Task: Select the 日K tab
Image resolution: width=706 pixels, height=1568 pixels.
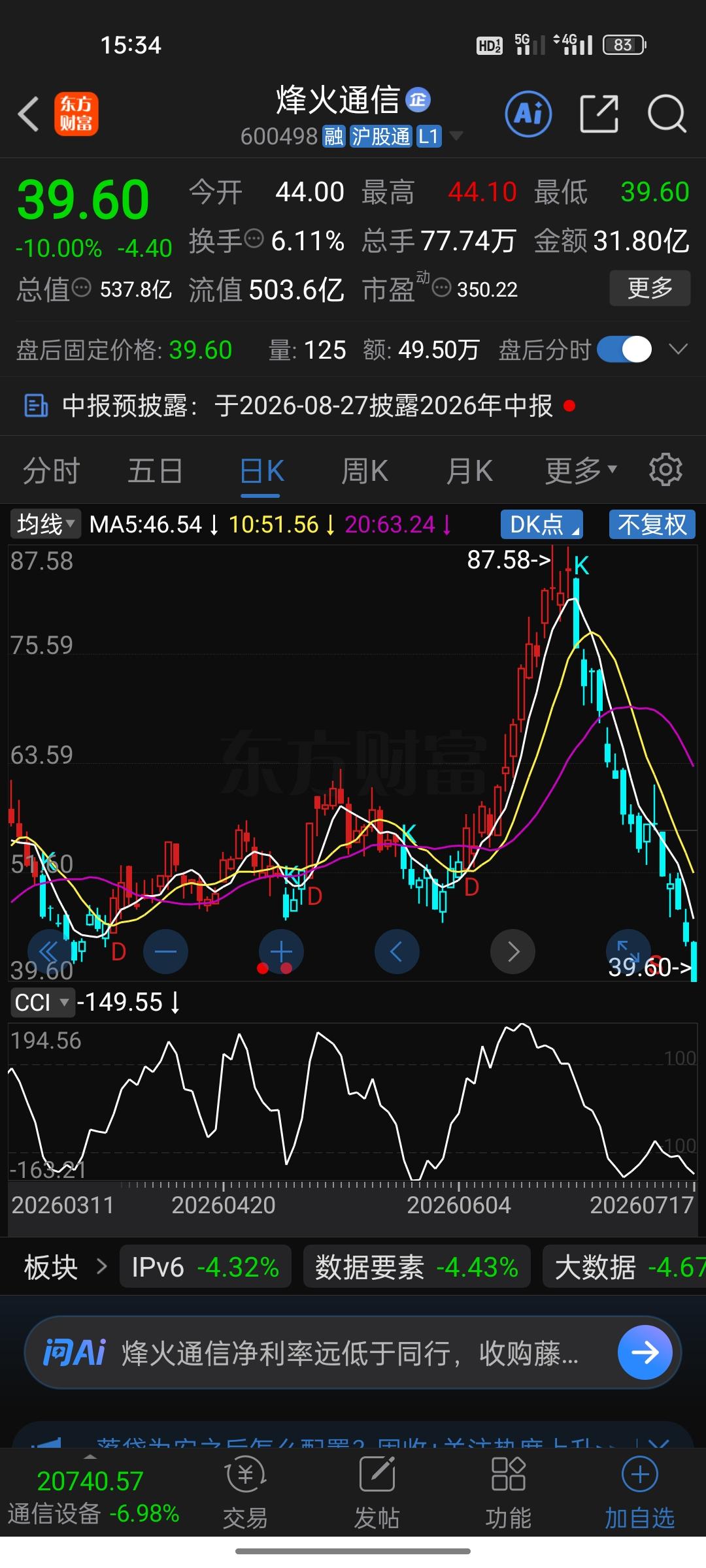Action: click(x=261, y=471)
